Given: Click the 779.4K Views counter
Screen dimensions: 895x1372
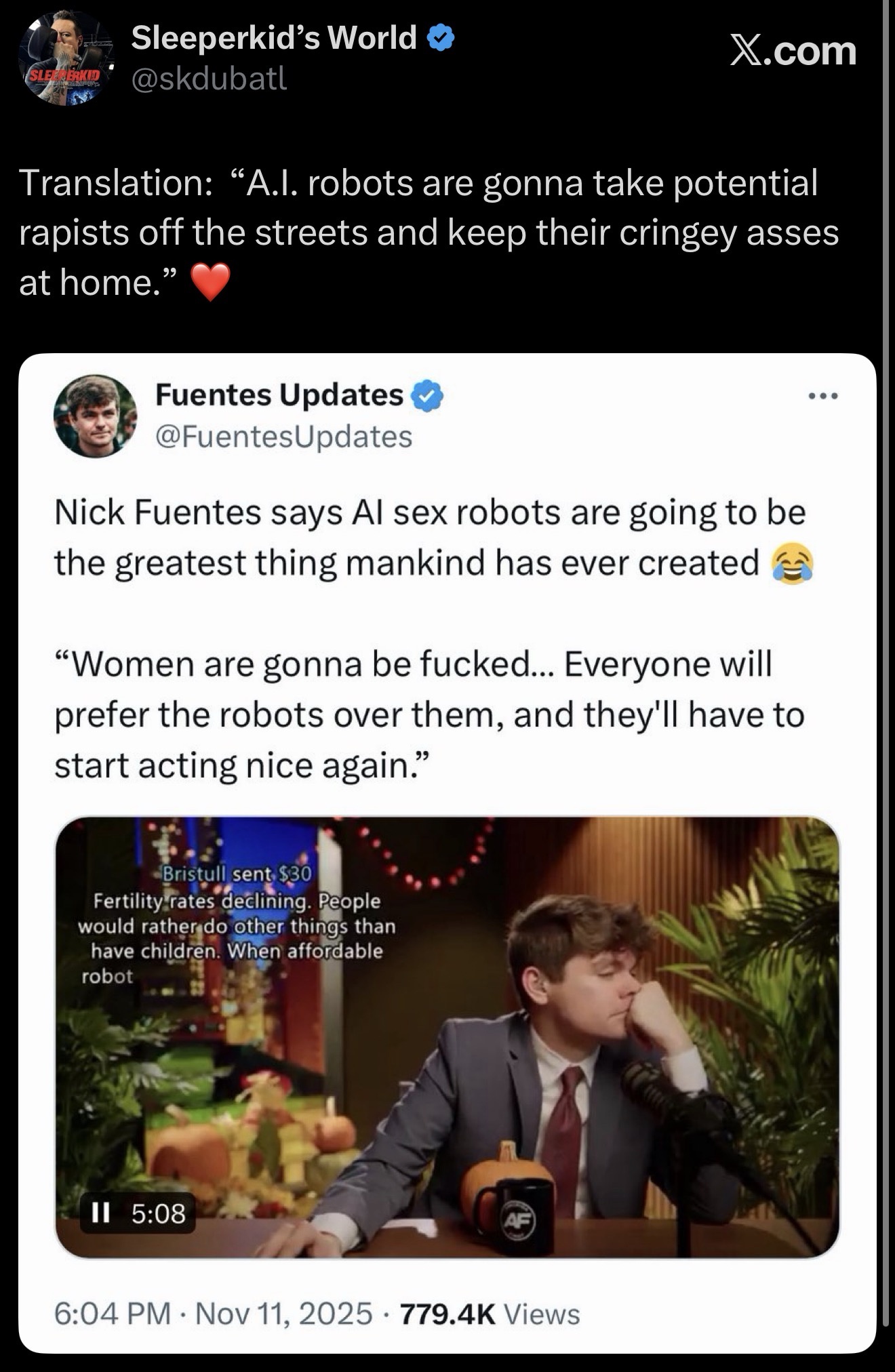Looking at the screenshot, I should (490, 1313).
